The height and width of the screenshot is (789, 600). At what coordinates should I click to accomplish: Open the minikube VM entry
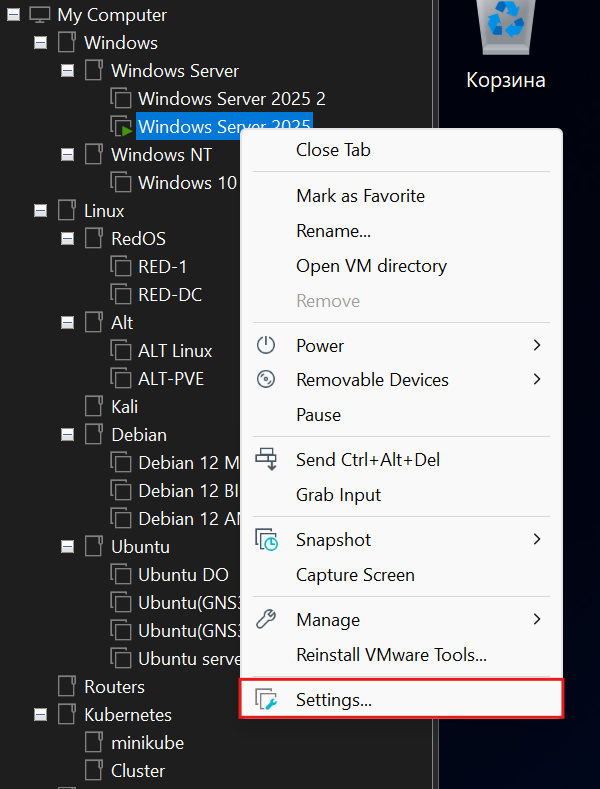pos(147,743)
